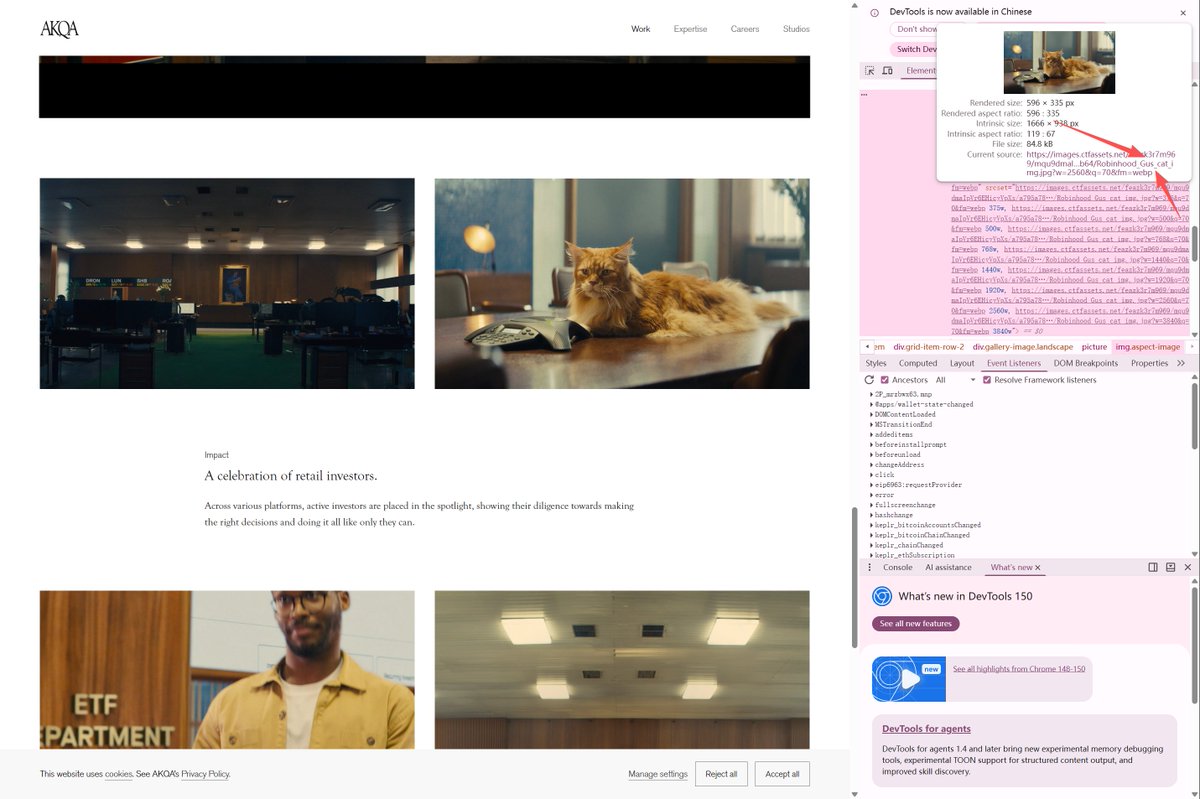This screenshot has height=799, width=1200.
Task: Toggle the device toolbar icon
Action: [887, 71]
